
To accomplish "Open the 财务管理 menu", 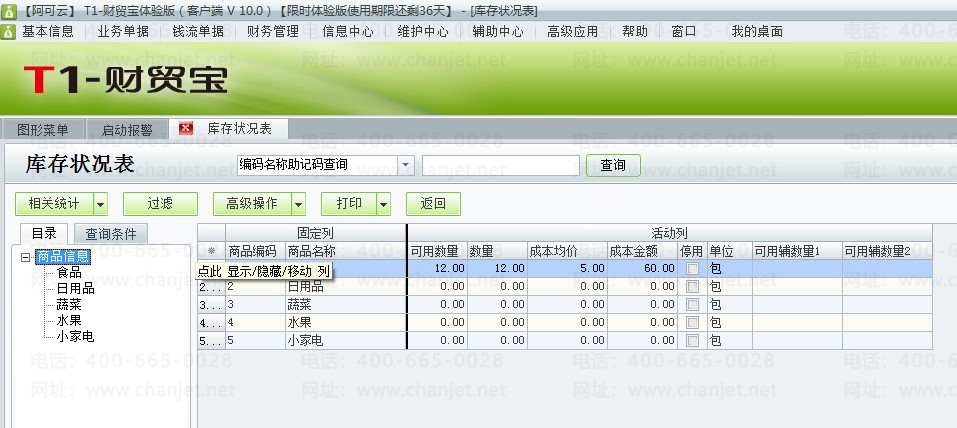I will click(x=273, y=32).
